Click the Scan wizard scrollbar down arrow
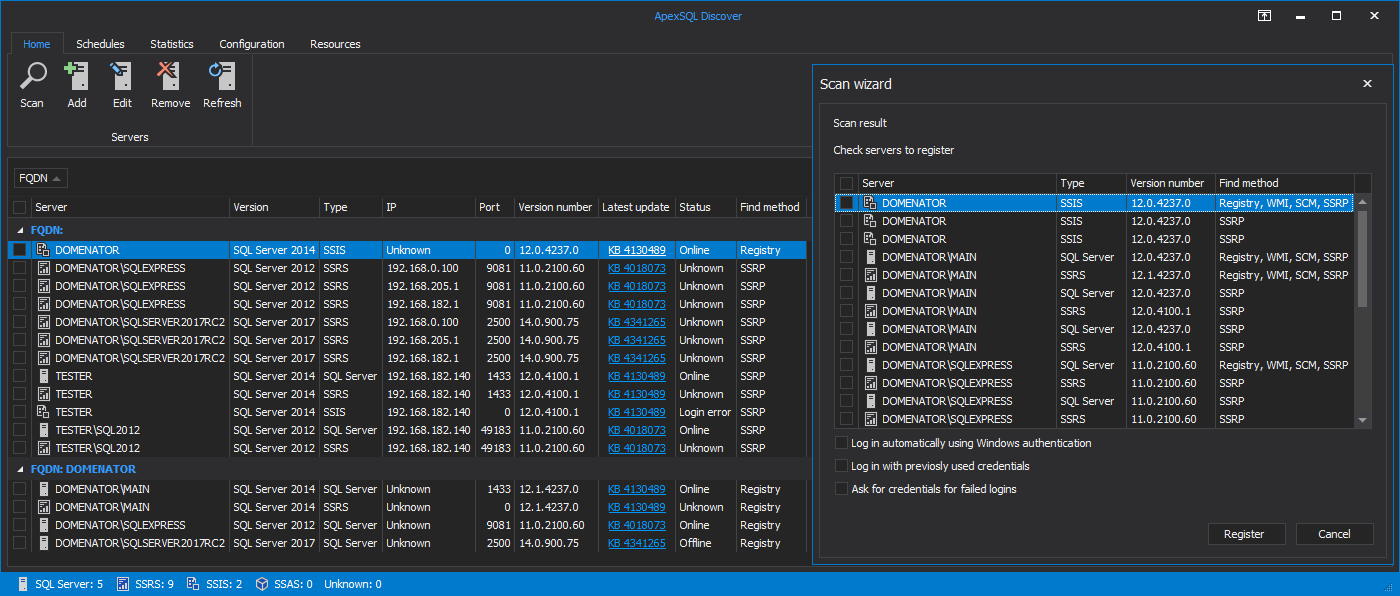This screenshot has height=596, width=1400. 1362,421
